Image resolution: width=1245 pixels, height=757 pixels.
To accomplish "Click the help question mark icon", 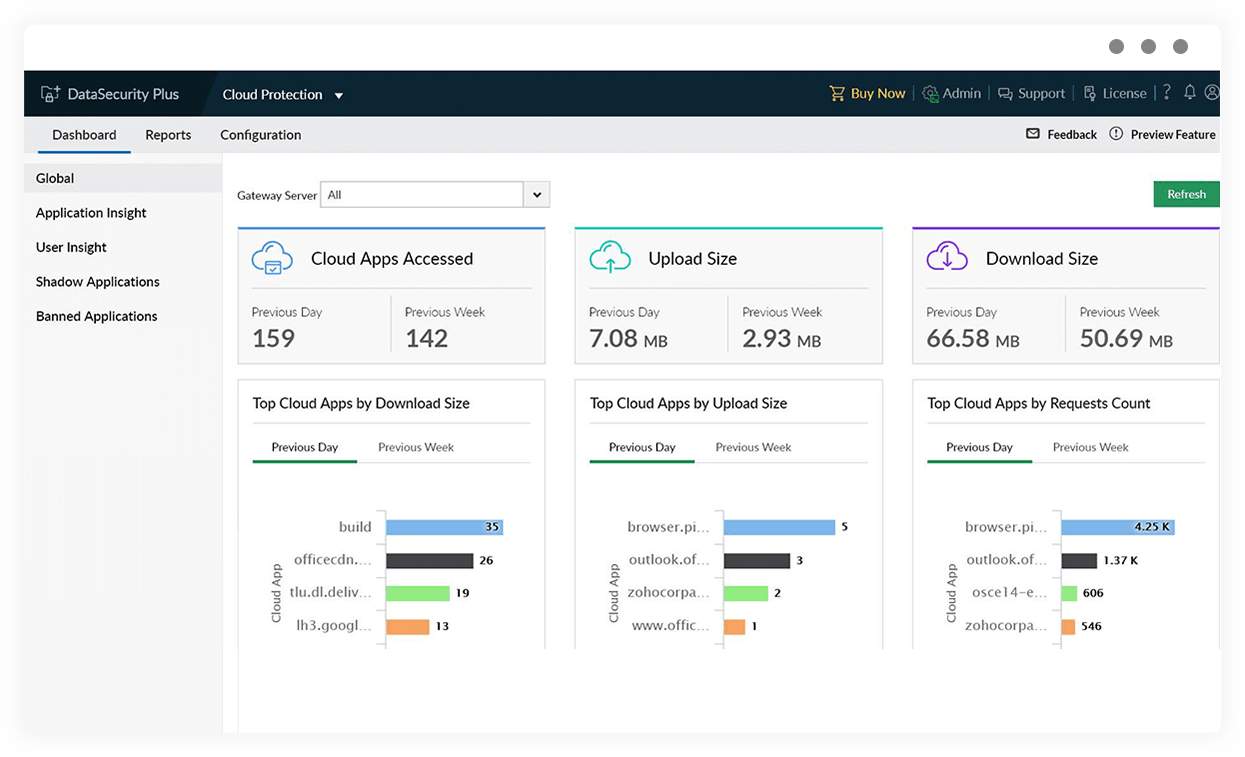I will pos(1166,93).
